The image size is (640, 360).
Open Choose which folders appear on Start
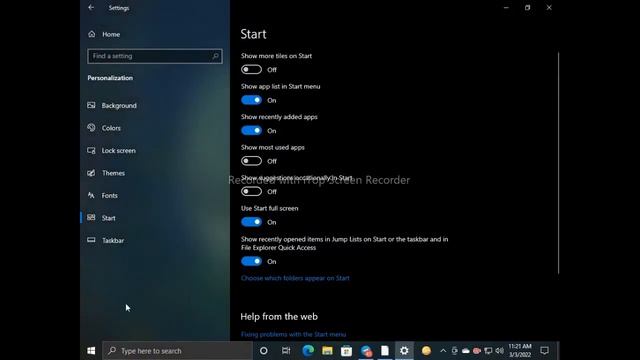click(x=295, y=278)
